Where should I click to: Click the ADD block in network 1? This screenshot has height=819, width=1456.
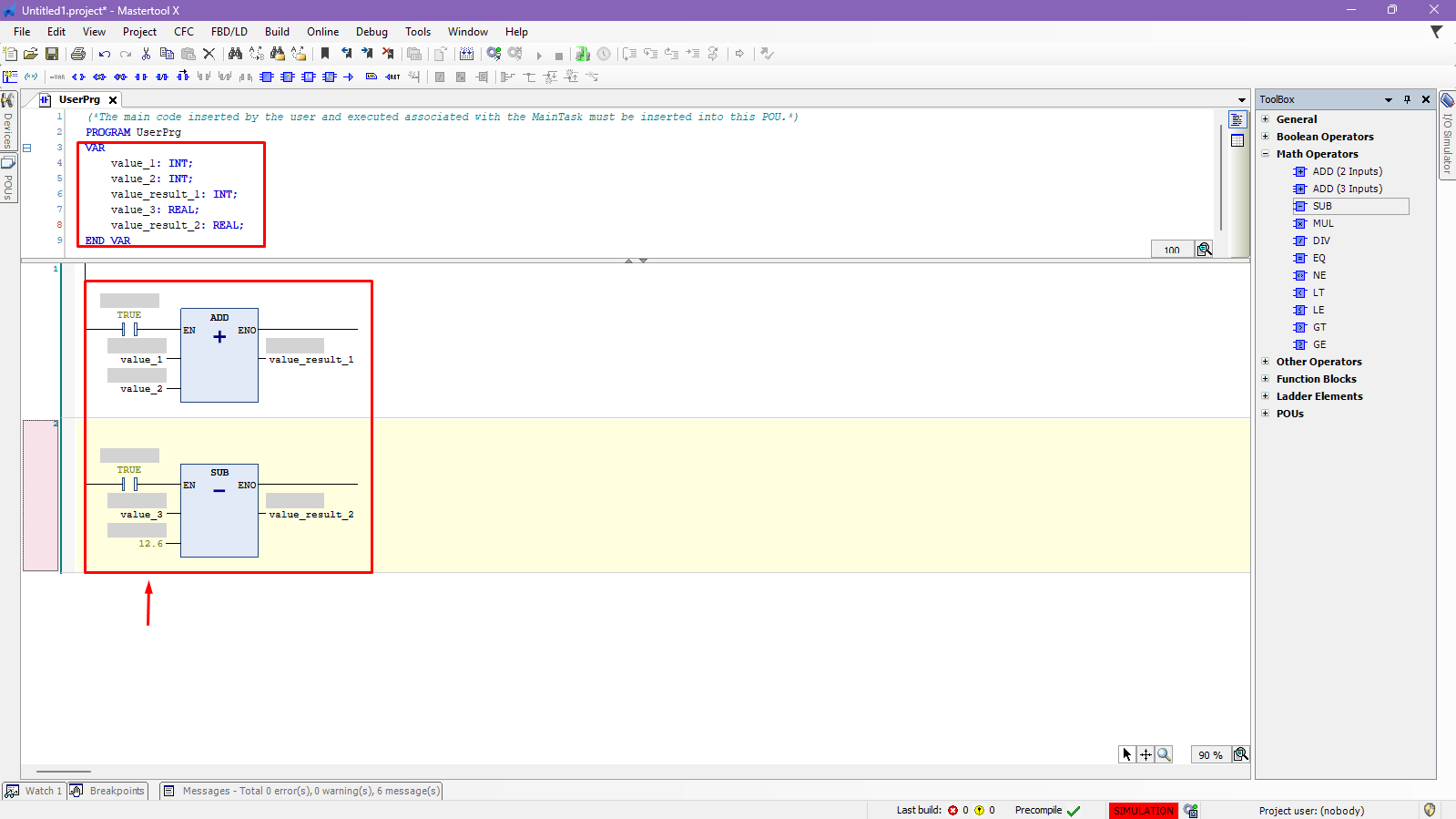pos(219,355)
